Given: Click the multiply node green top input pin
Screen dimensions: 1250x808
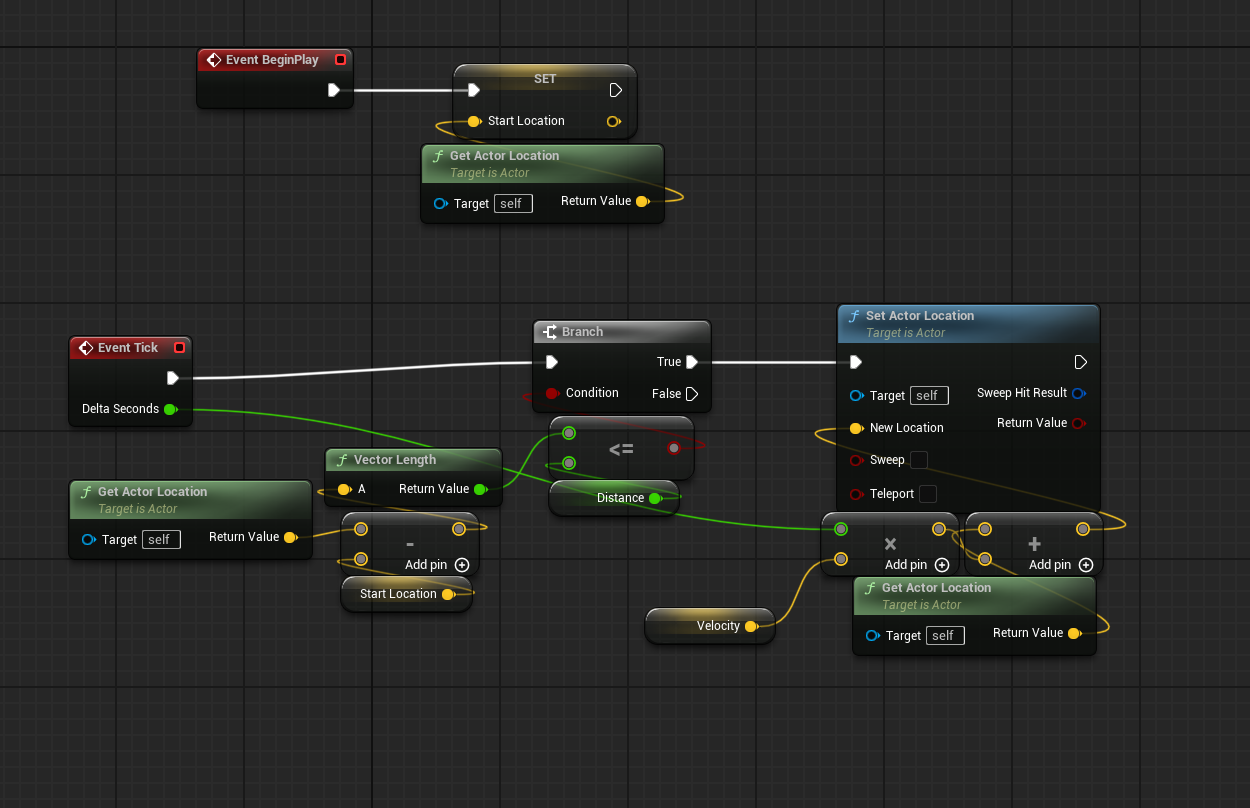Looking at the screenshot, I should coord(841,529).
